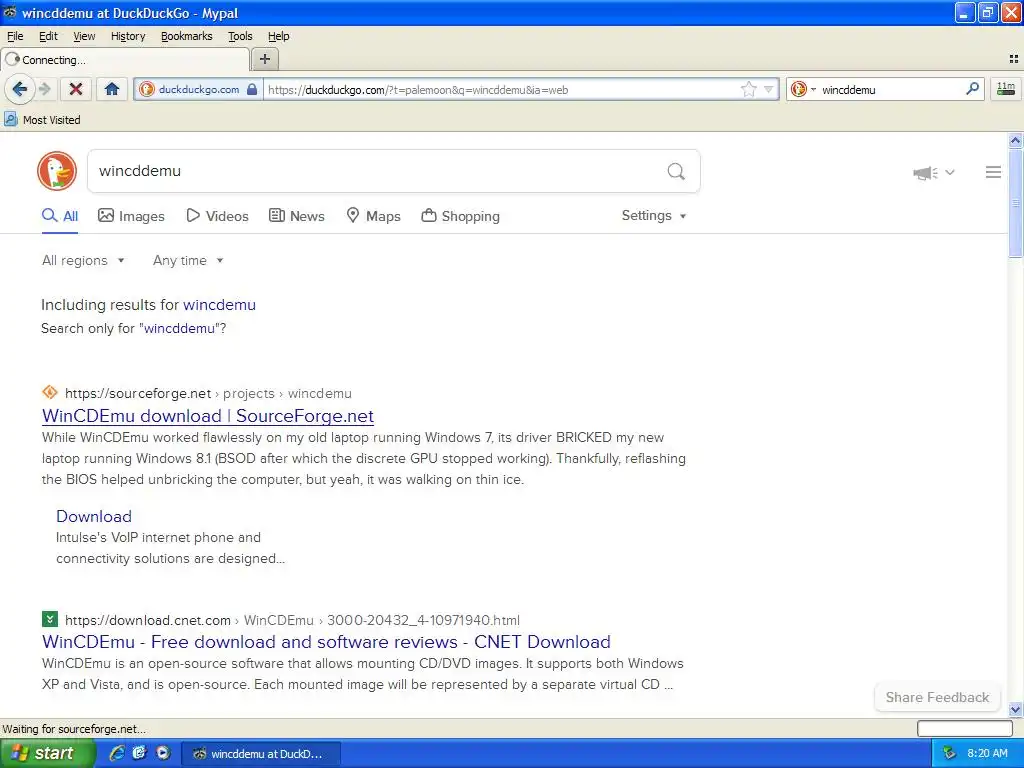Click the SourceForge favicon
Viewport: 1024px width, 768px height.
[x=50, y=392]
